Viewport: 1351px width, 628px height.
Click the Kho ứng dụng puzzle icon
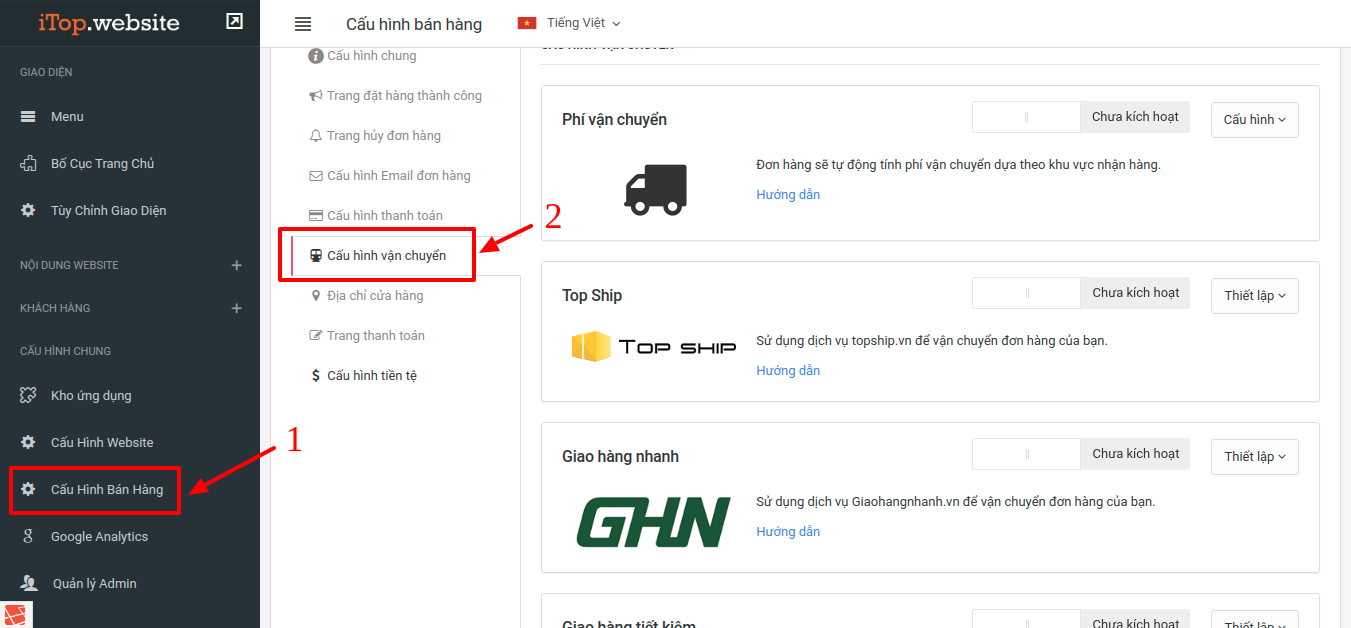[x=28, y=396]
